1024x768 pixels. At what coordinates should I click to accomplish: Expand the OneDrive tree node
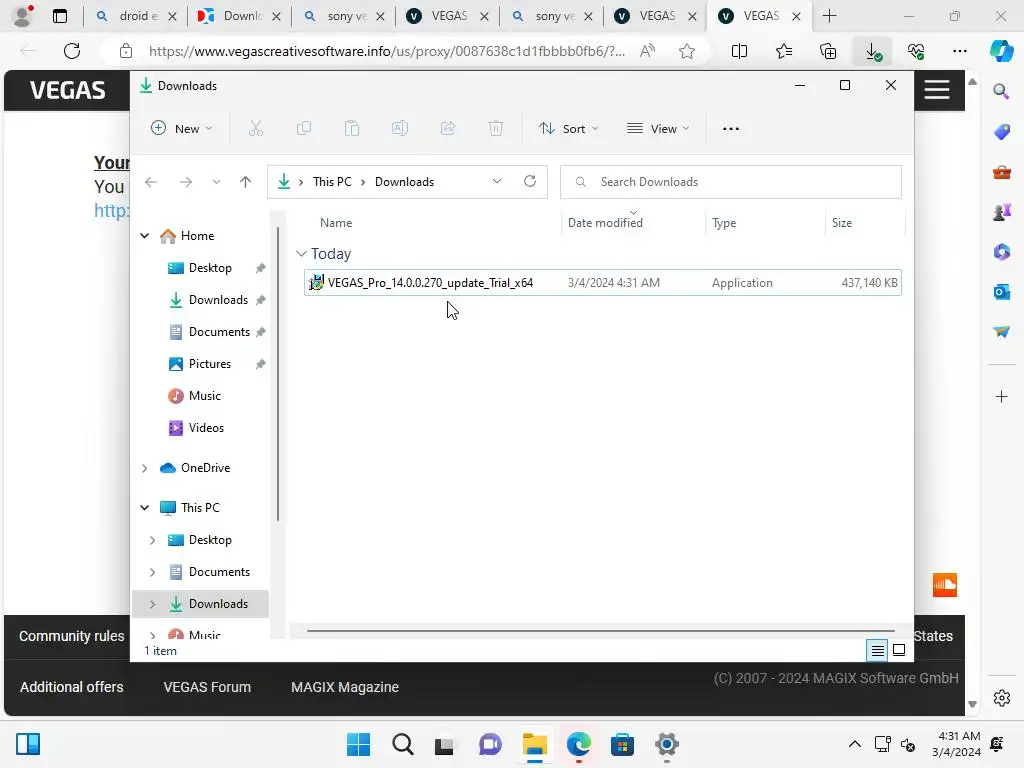145,468
